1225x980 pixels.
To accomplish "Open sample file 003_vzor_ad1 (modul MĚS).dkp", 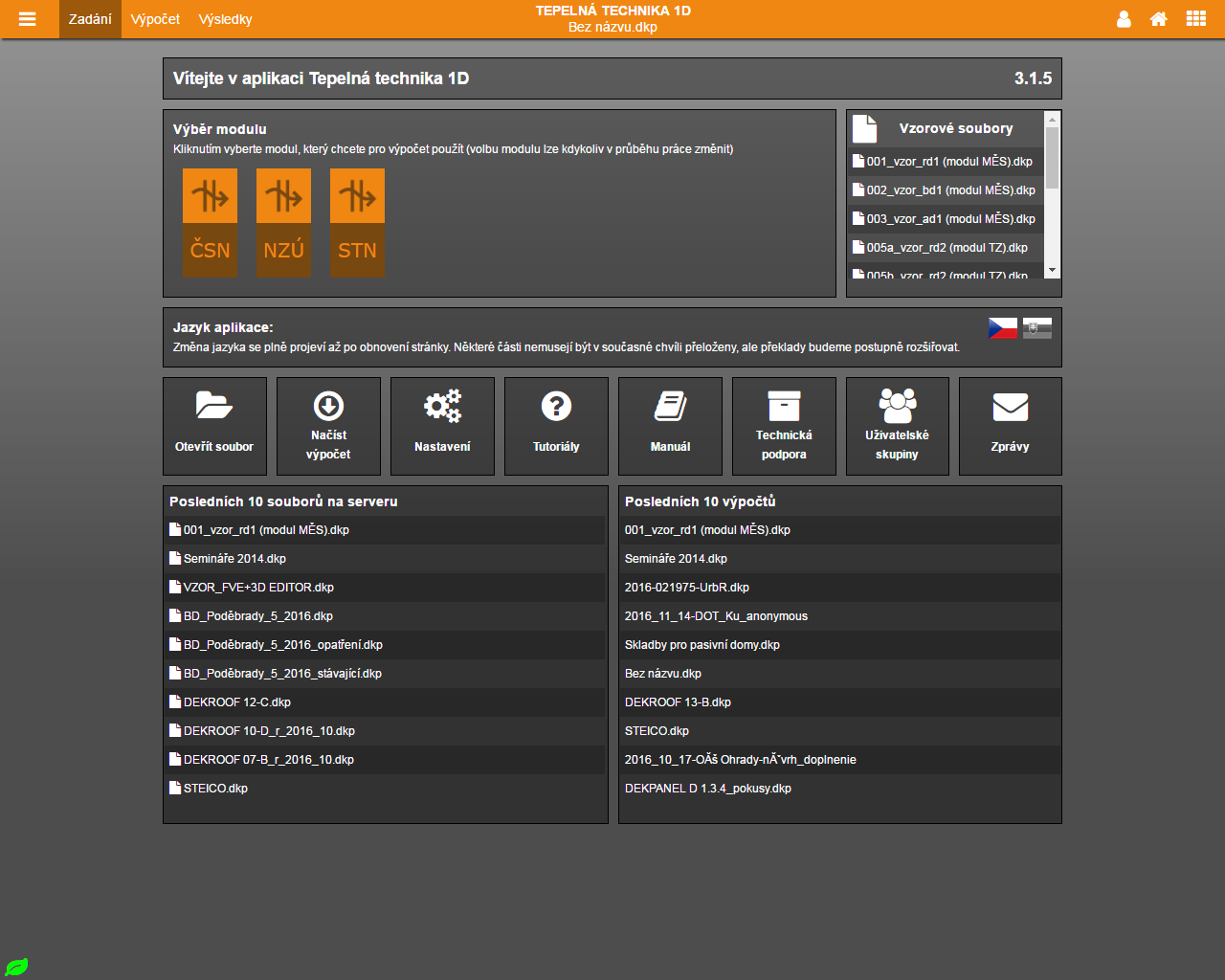I will click(x=946, y=219).
